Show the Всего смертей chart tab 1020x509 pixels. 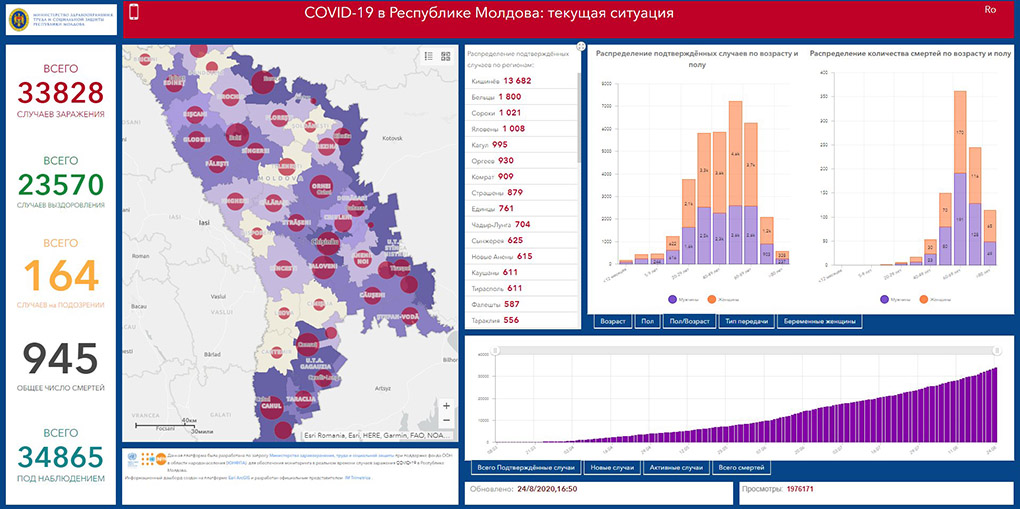tap(741, 468)
